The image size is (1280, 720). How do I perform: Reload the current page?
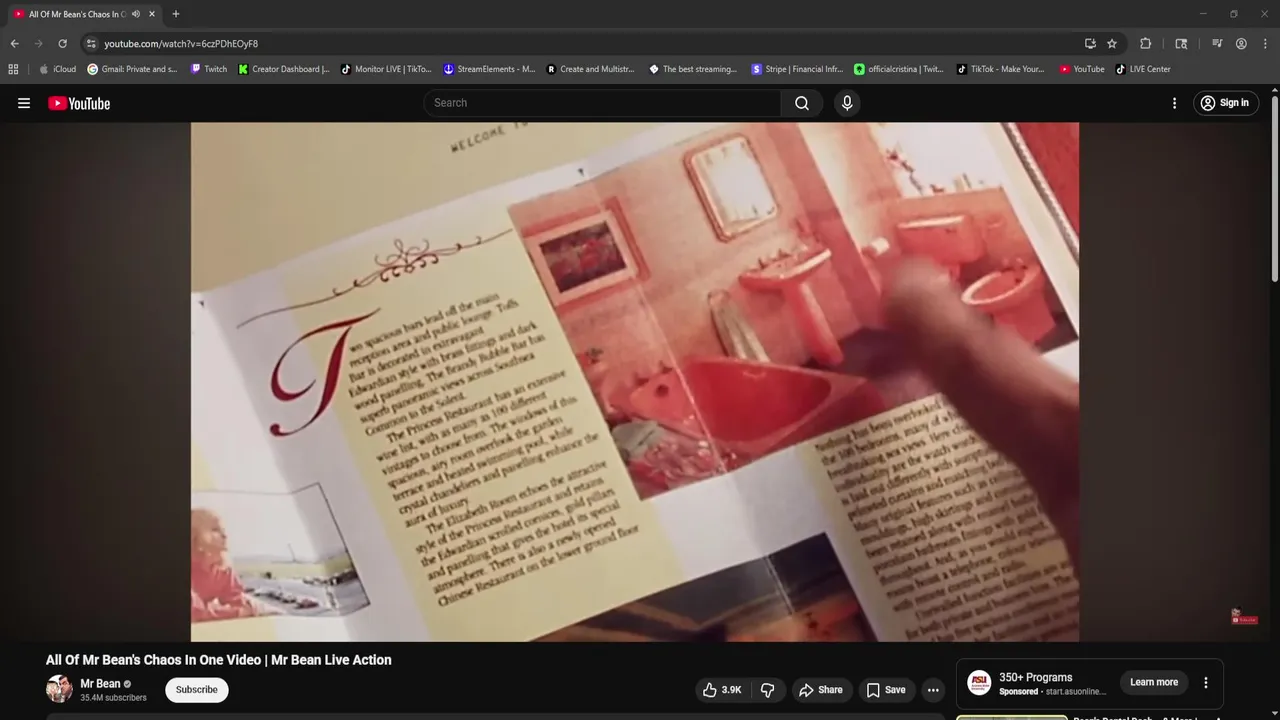[62, 44]
